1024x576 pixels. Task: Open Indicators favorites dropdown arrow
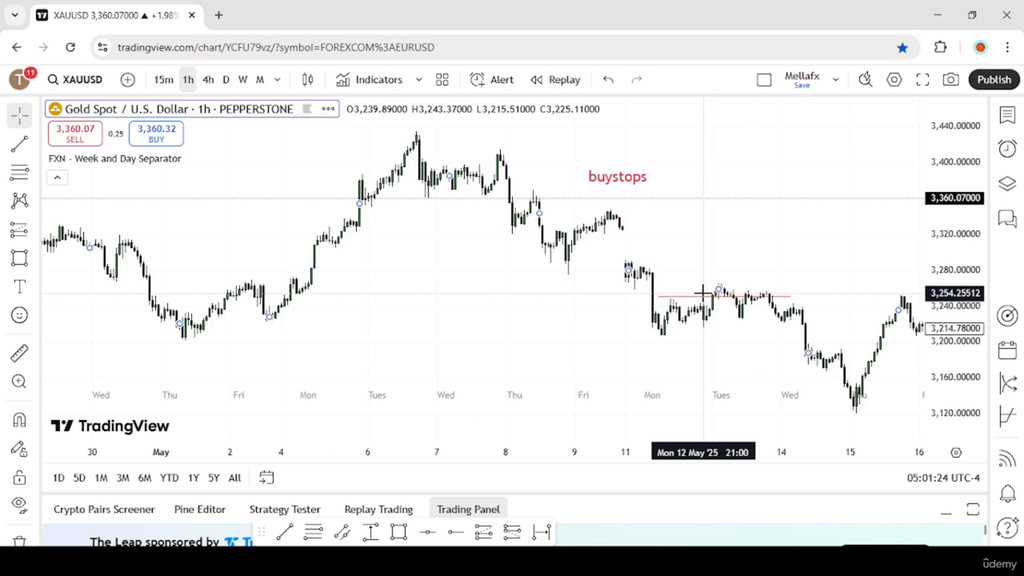point(419,80)
